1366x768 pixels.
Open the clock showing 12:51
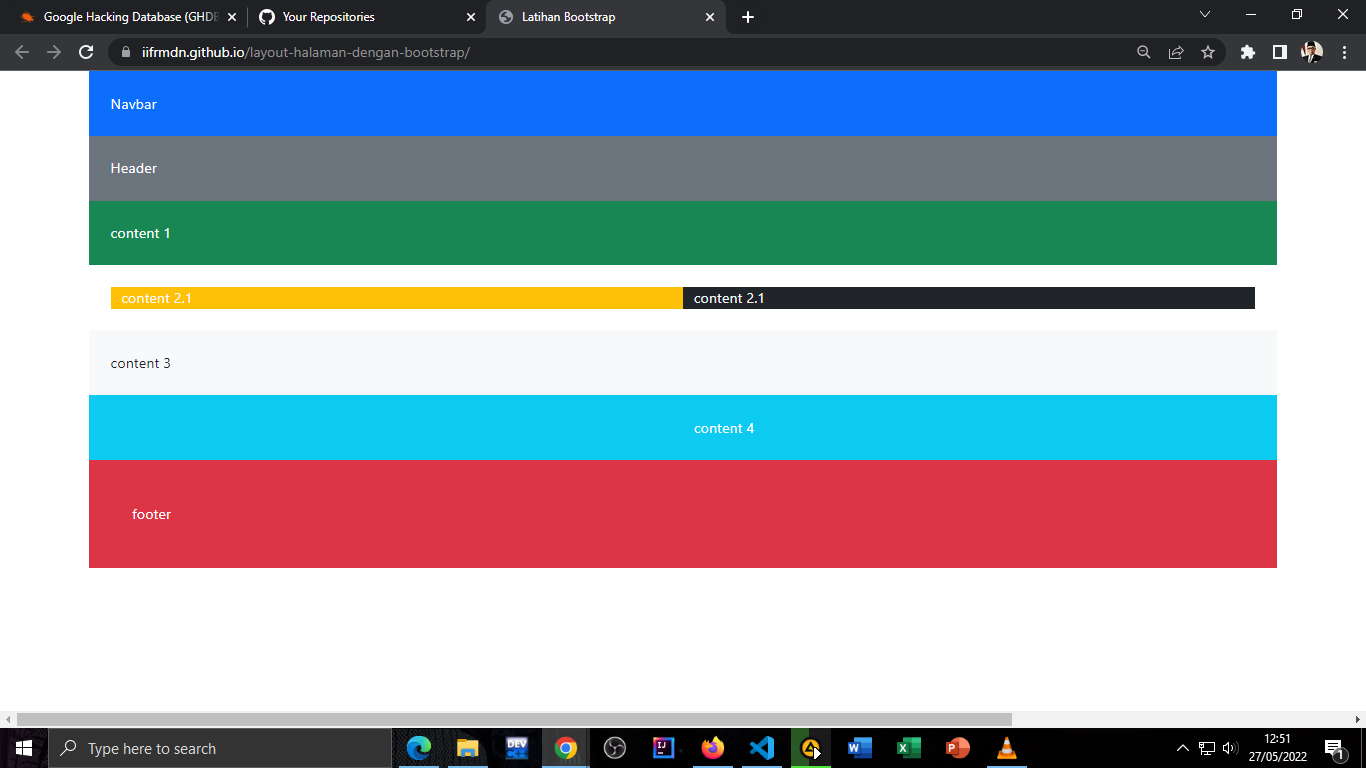(x=1277, y=748)
